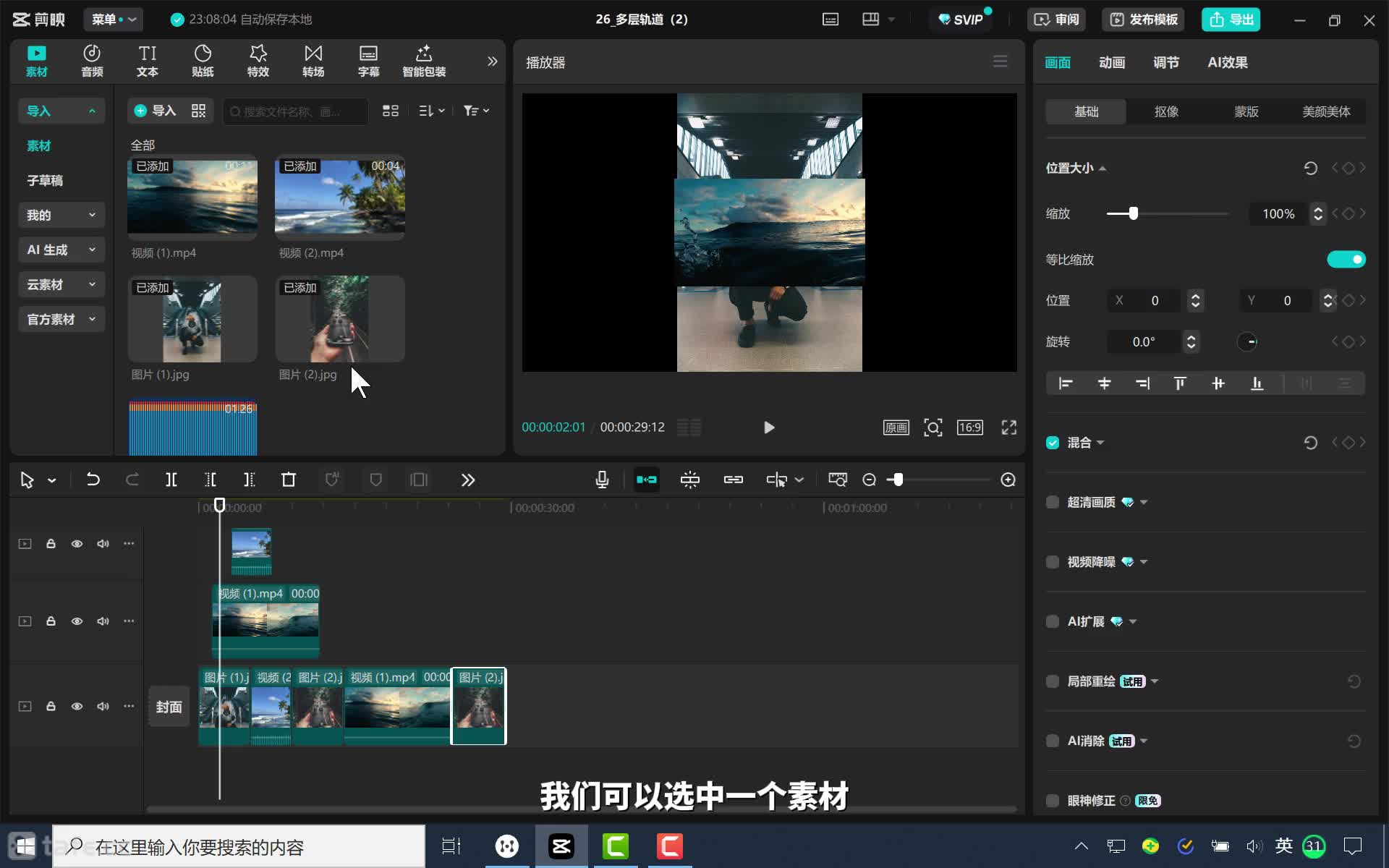The width and height of the screenshot is (1389, 868).
Task: Switch to the 抠像 cutout sub-tab
Action: point(1166,111)
